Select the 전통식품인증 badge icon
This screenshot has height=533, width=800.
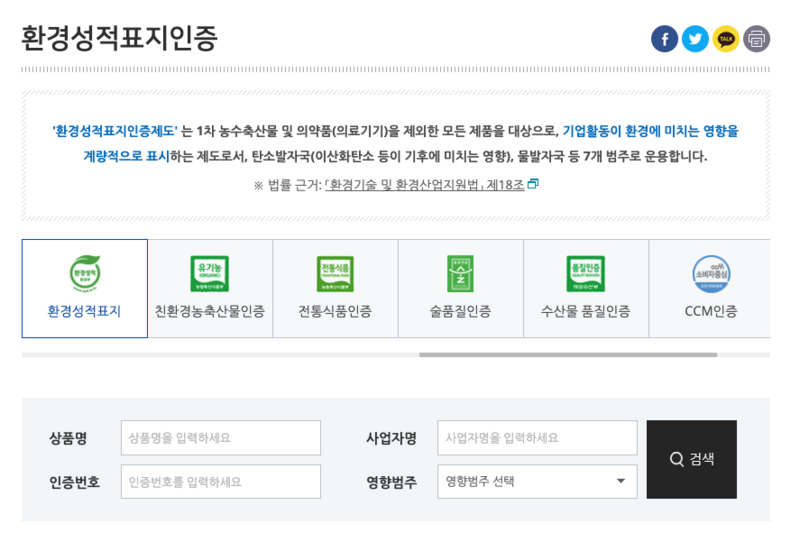coord(335,273)
